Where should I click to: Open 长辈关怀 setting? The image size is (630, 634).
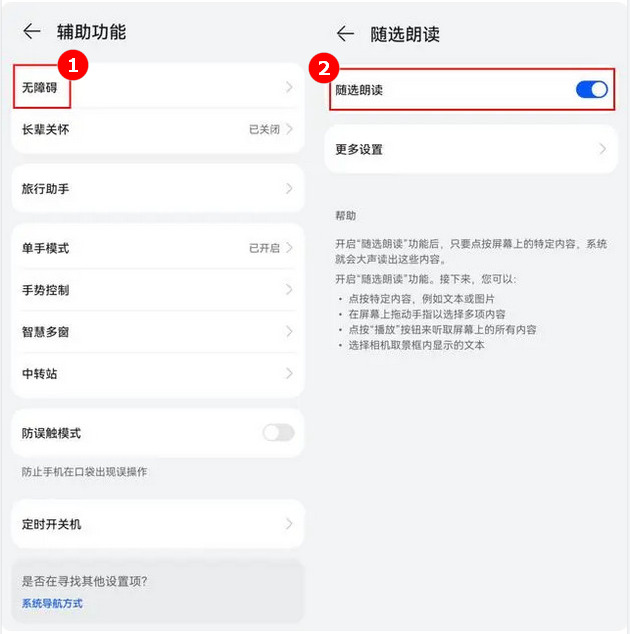click(158, 129)
